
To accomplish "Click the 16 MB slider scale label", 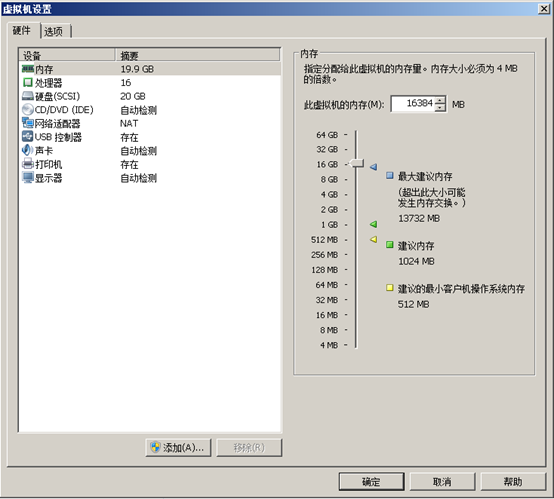I will click(327, 315).
